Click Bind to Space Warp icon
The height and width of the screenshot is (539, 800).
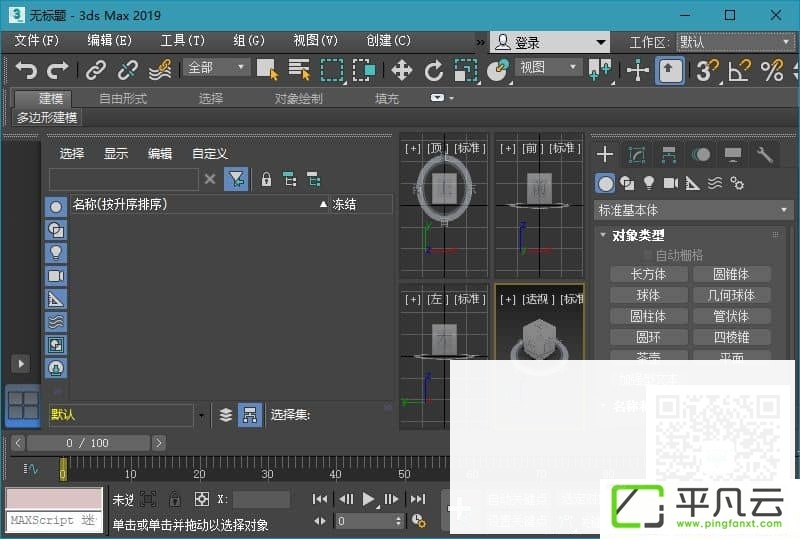[x=160, y=70]
